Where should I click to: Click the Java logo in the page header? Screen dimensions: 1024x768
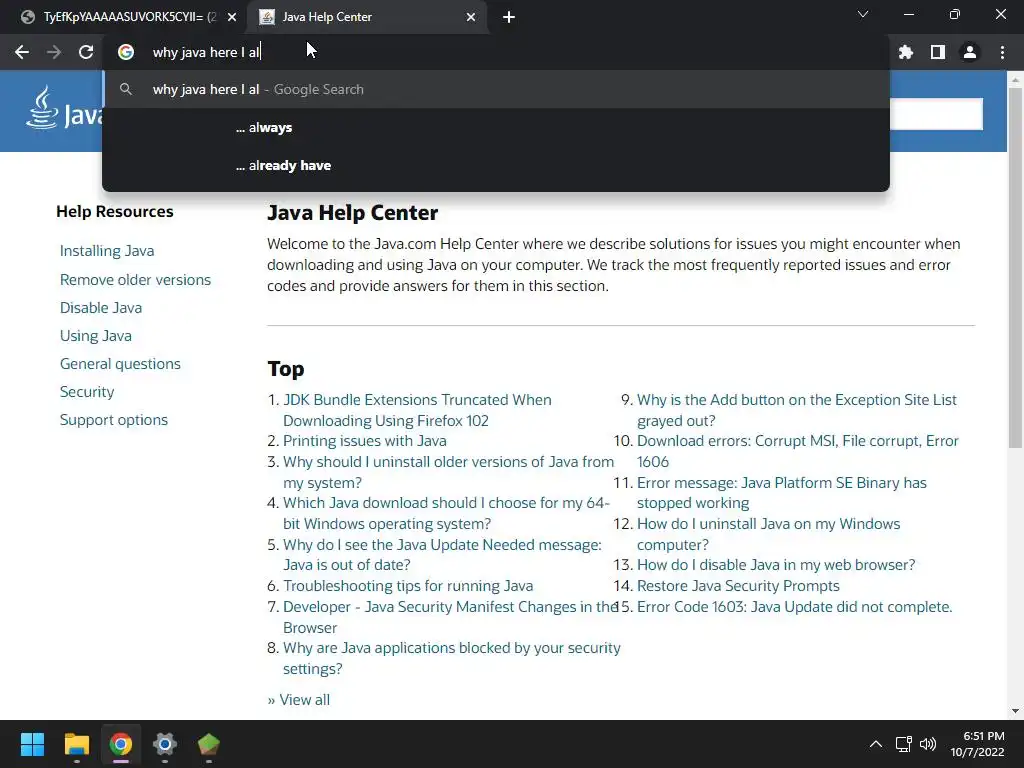click(64, 110)
